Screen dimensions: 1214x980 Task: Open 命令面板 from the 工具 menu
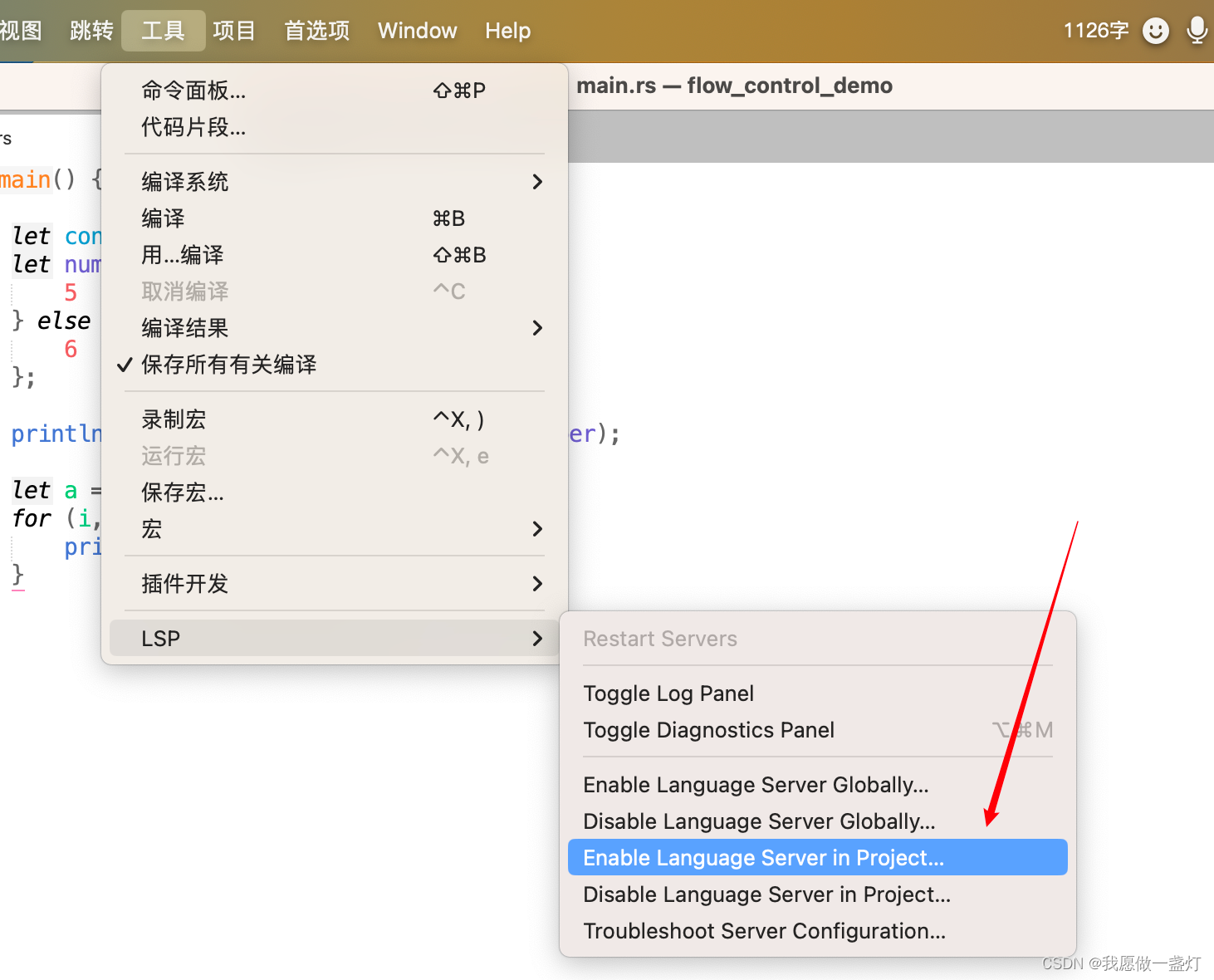tap(193, 91)
